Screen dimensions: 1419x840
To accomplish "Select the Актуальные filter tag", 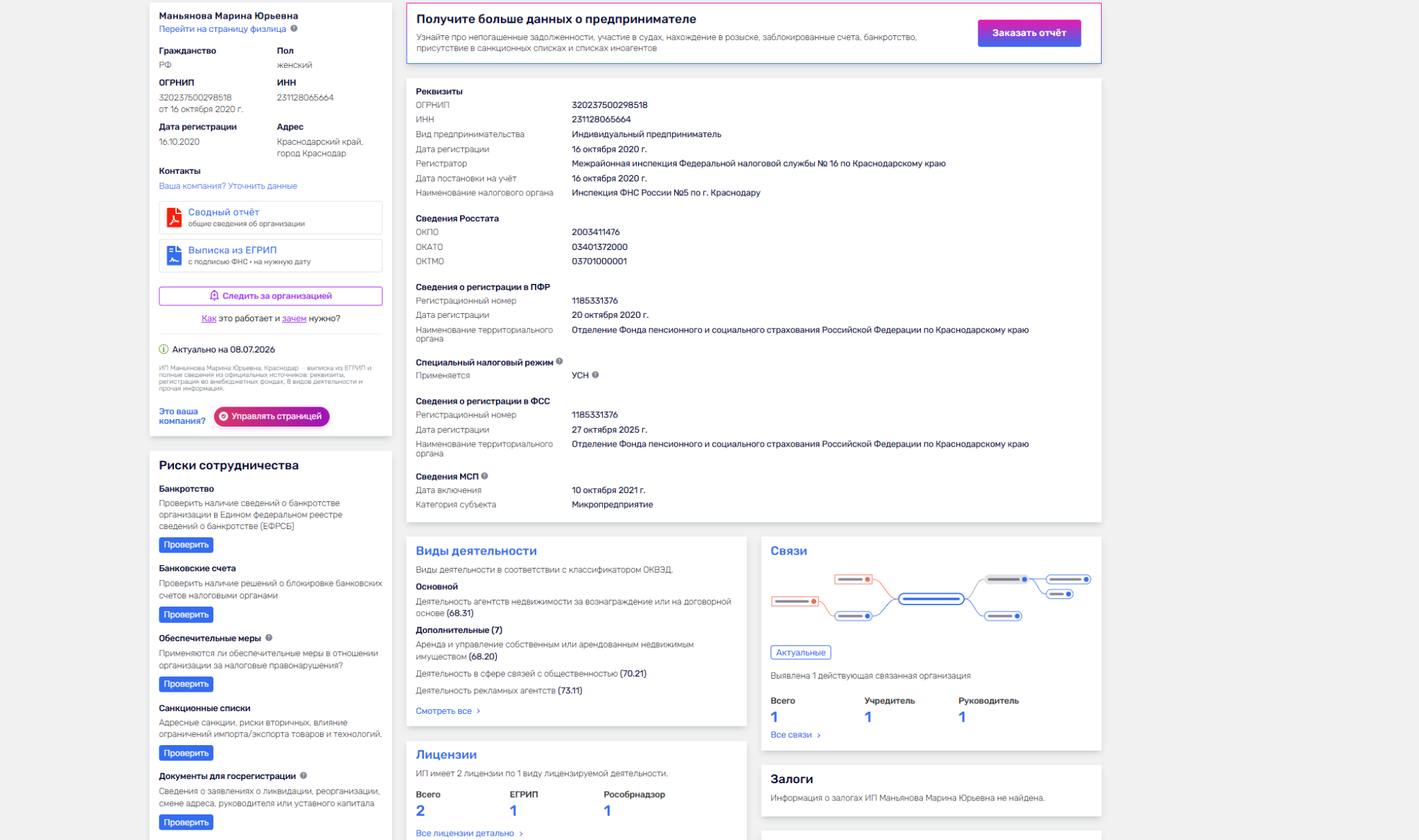I will tap(800, 652).
